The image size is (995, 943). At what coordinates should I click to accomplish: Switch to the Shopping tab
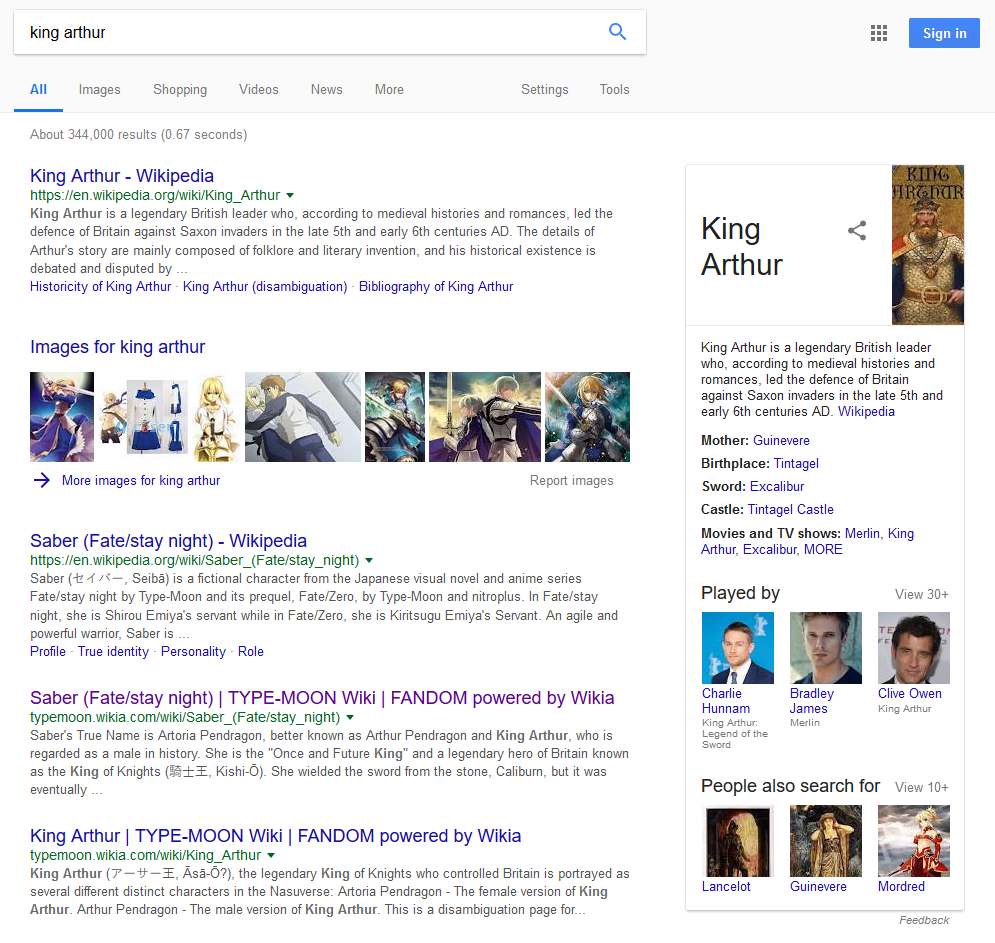[x=180, y=89]
